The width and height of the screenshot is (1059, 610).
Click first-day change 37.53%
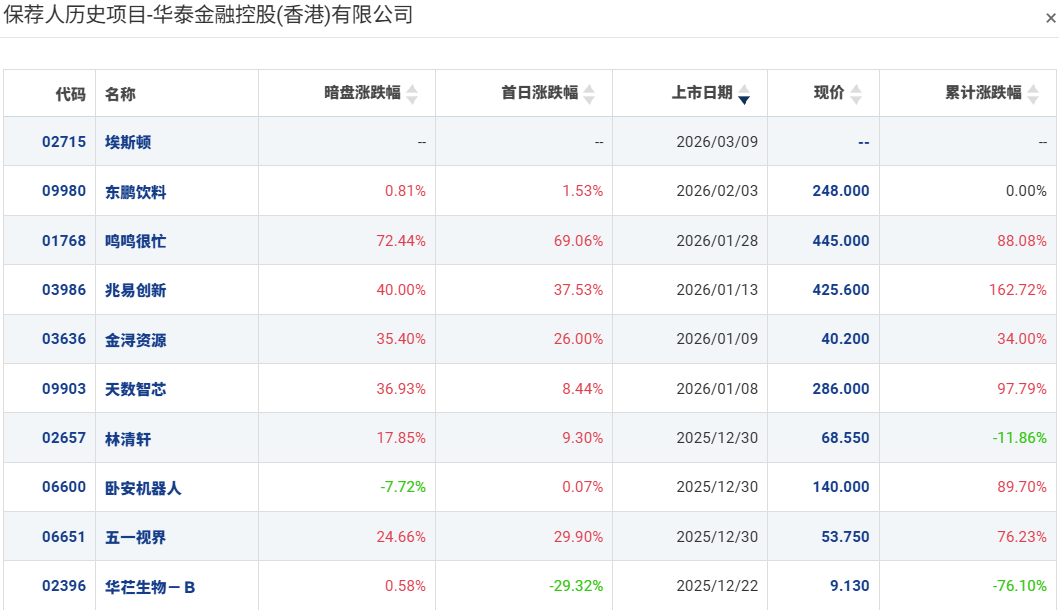click(578, 290)
